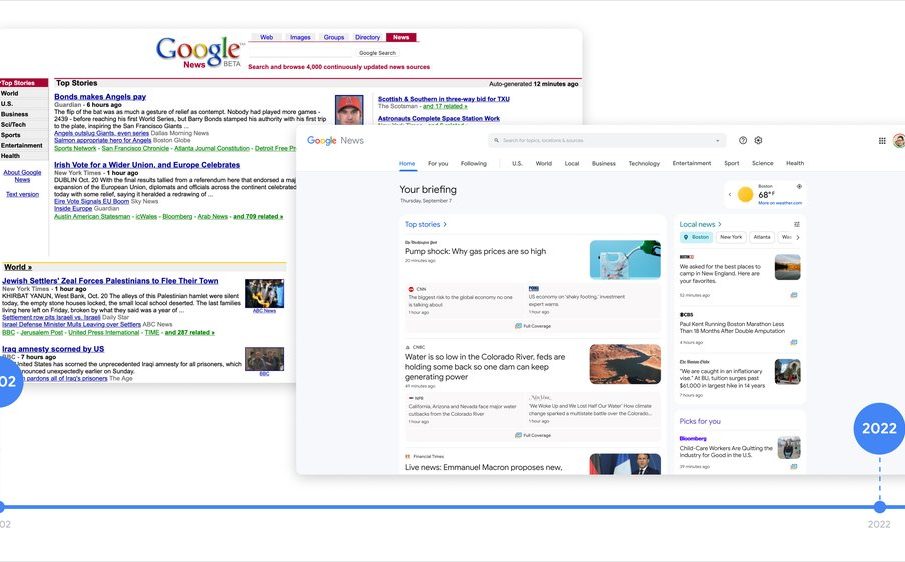Click the CNN source icon in Top stories

[412, 289]
